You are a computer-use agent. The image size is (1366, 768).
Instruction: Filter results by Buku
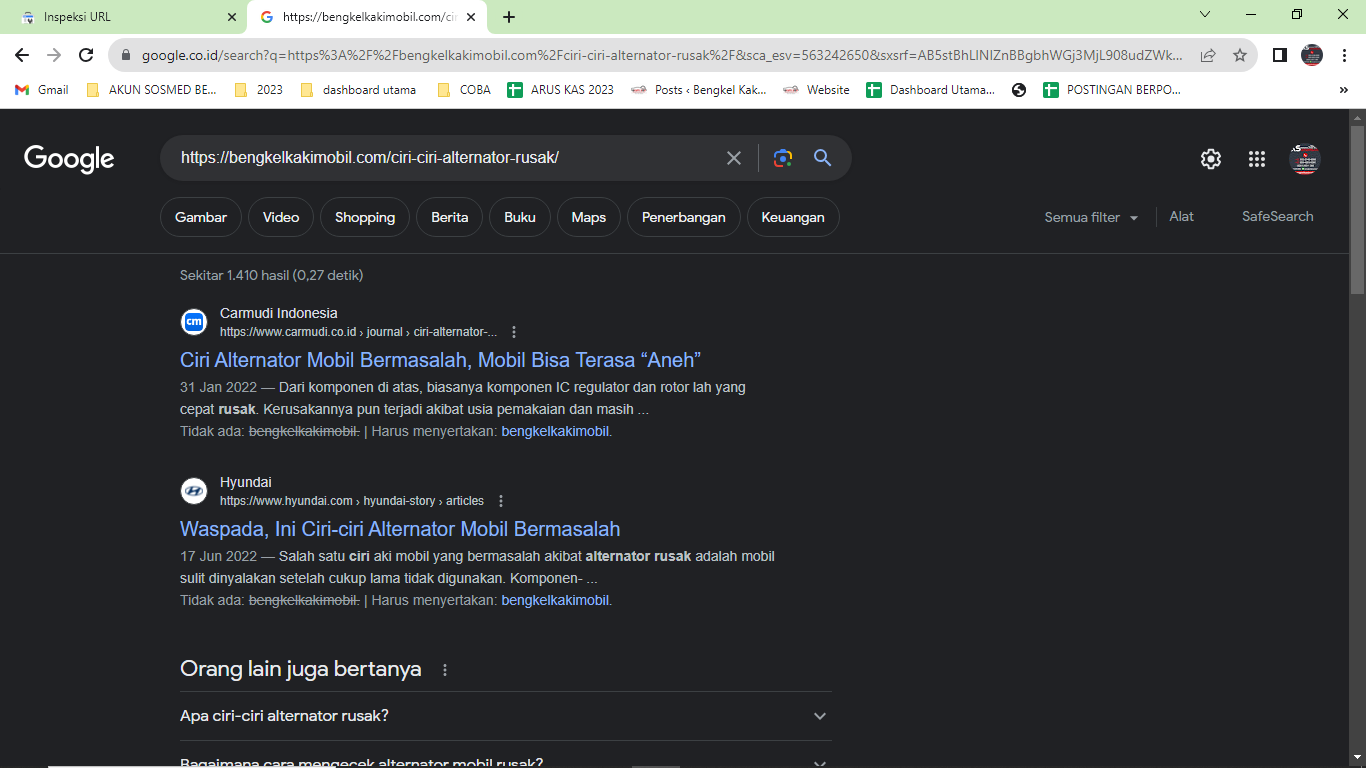[x=520, y=217]
